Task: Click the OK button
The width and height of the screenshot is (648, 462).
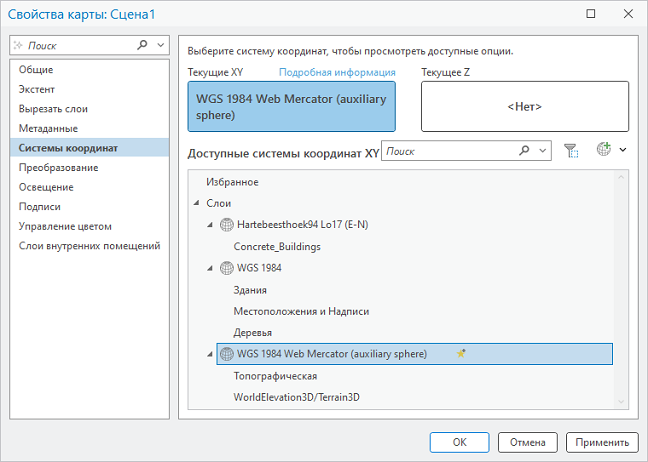Action: pos(460,443)
